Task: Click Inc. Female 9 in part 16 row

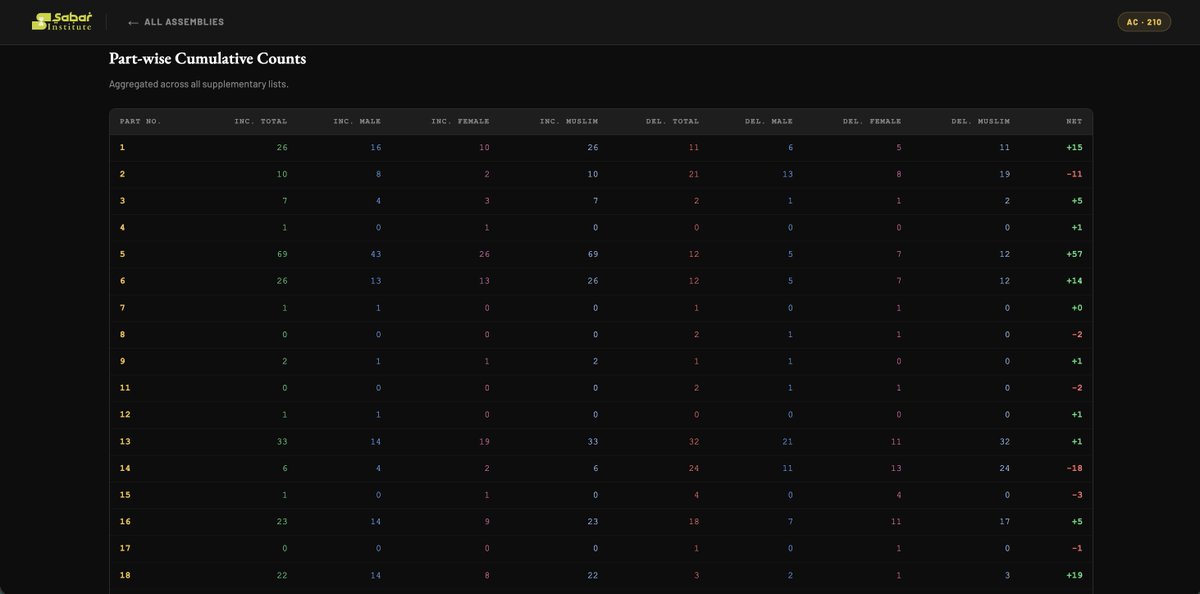Action: pyautogui.click(x=486, y=521)
